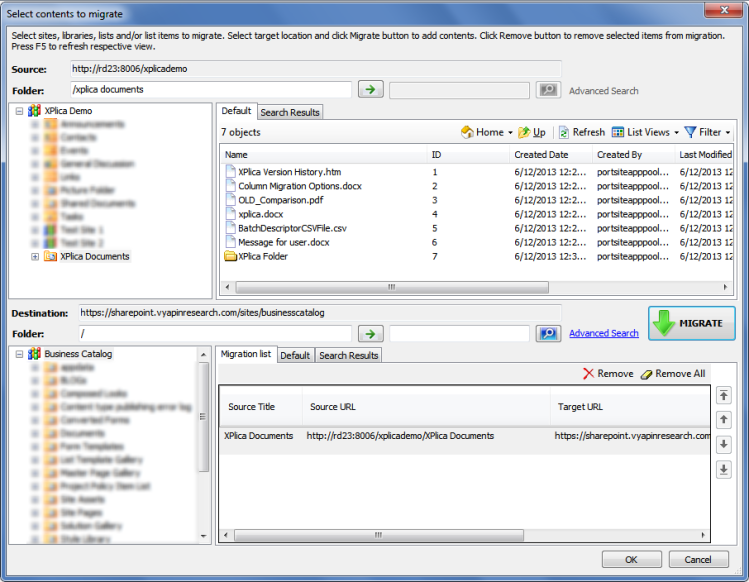
Task: Click the Source Title column header
Action: [261, 407]
